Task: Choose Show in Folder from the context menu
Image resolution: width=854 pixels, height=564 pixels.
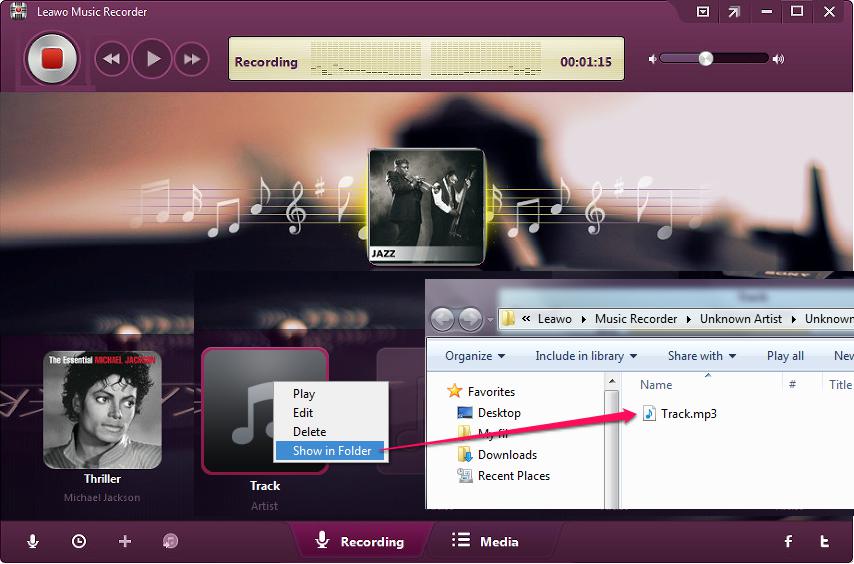Action: tap(332, 451)
